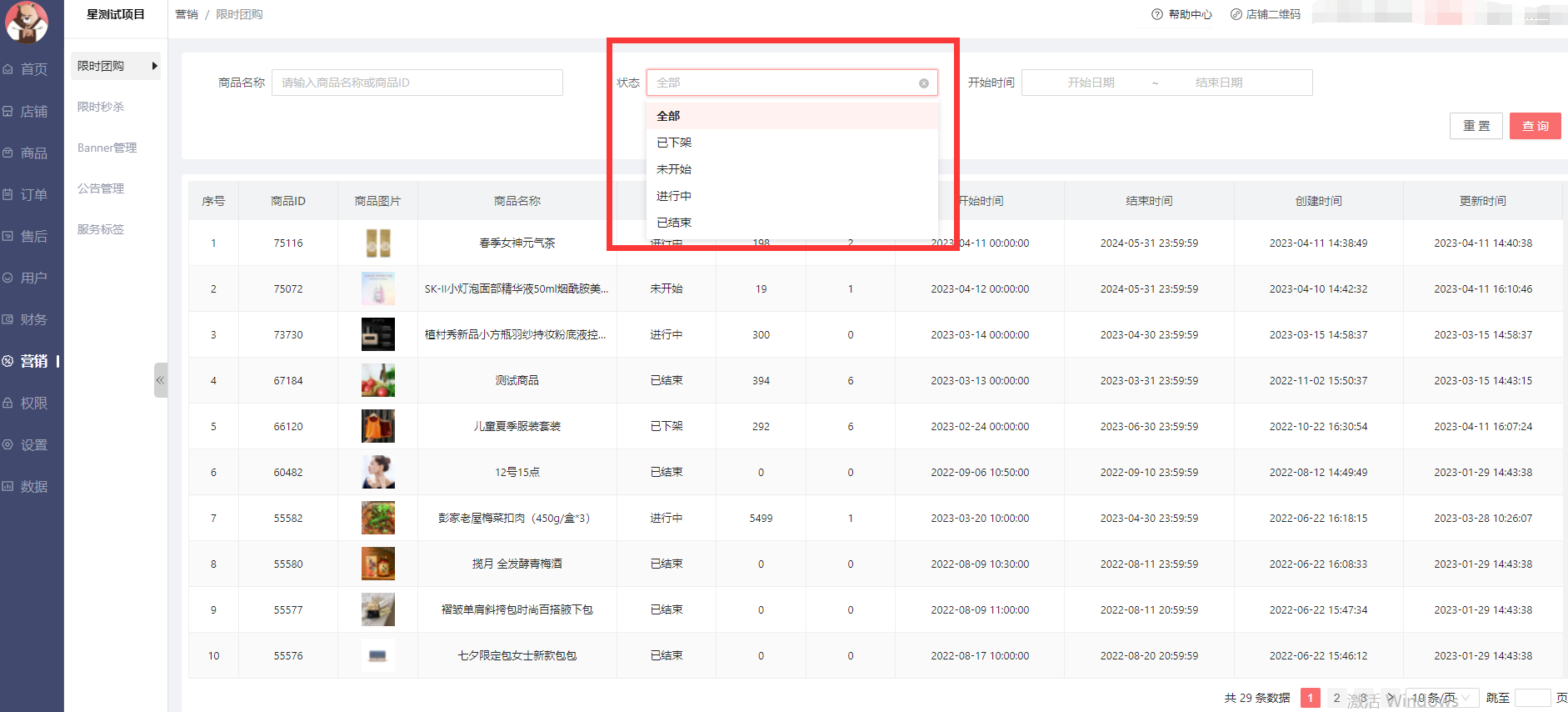Click the help center (帮助中心) icon
Viewport: 1568px width, 712px height.
coord(1157,14)
